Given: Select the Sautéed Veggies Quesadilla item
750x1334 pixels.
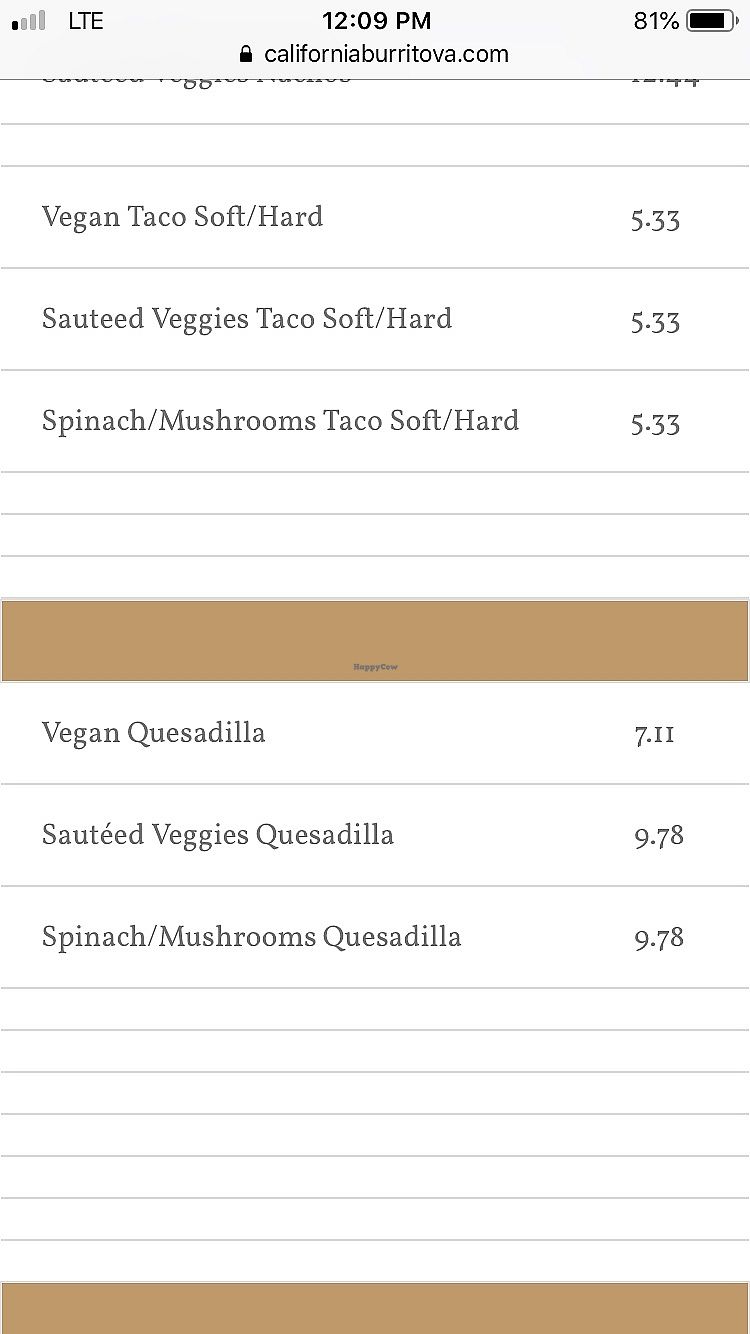Looking at the screenshot, I should point(217,835).
